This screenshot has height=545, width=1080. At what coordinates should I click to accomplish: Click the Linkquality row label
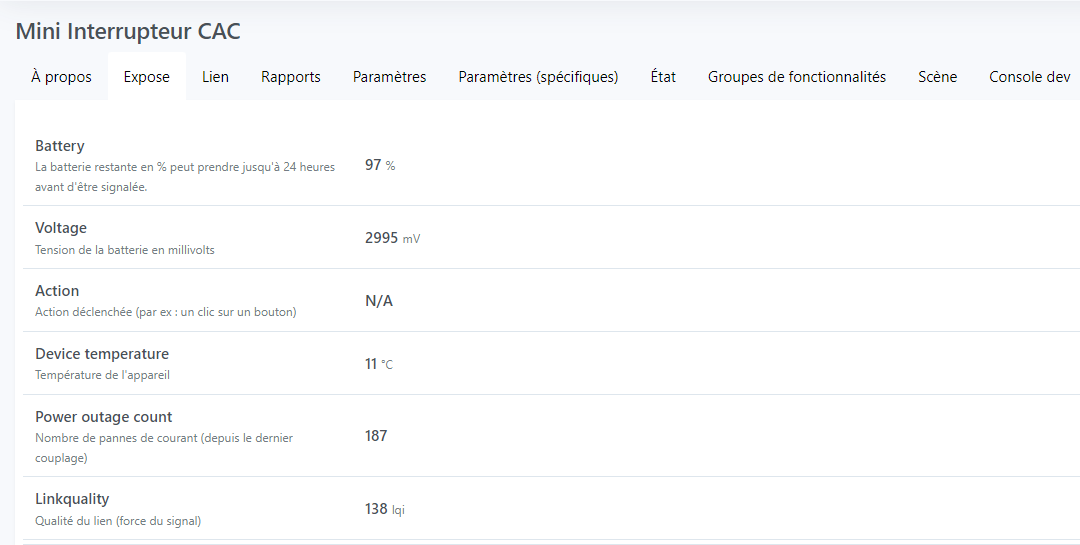(x=72, y=498)
